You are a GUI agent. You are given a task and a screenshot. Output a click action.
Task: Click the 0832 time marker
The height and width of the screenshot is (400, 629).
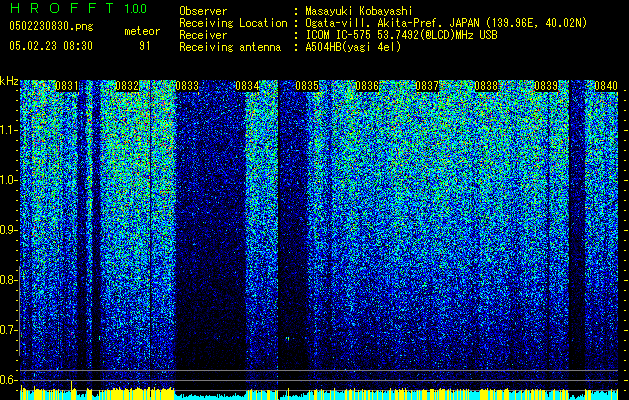(127, 86)
